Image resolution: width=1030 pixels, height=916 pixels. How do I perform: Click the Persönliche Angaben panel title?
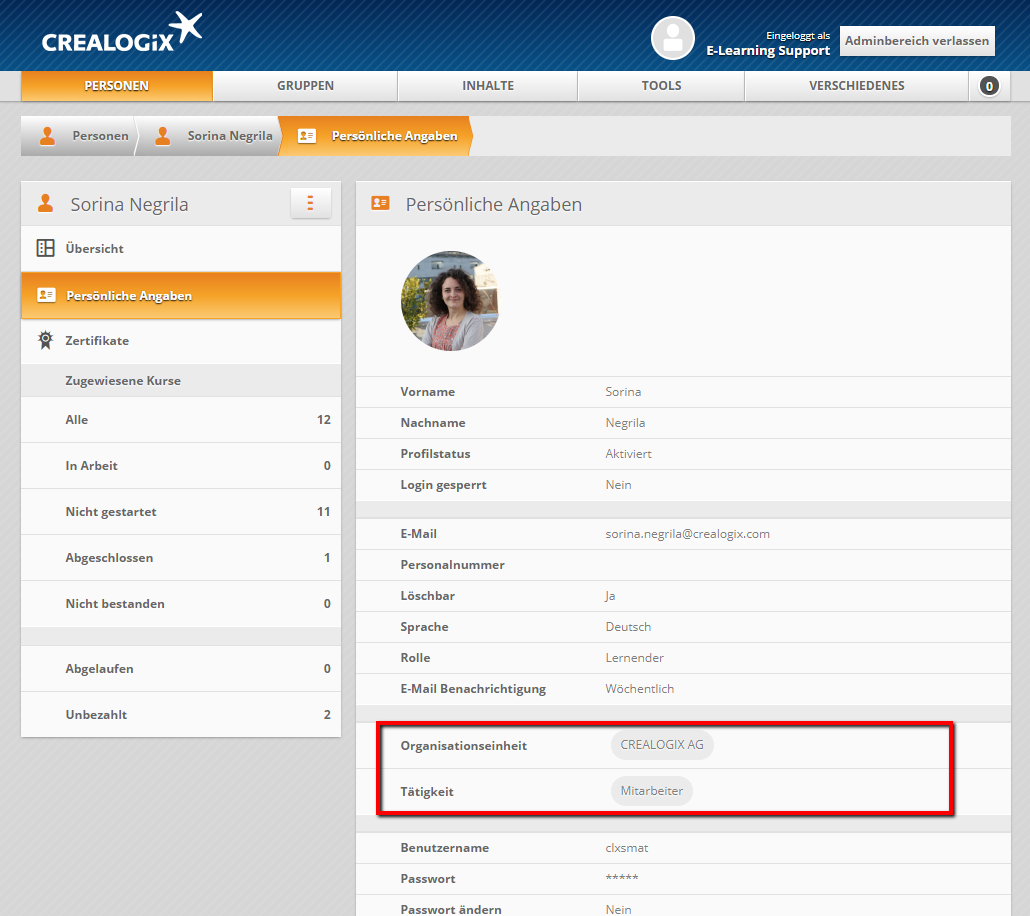[x=494, y=204]
